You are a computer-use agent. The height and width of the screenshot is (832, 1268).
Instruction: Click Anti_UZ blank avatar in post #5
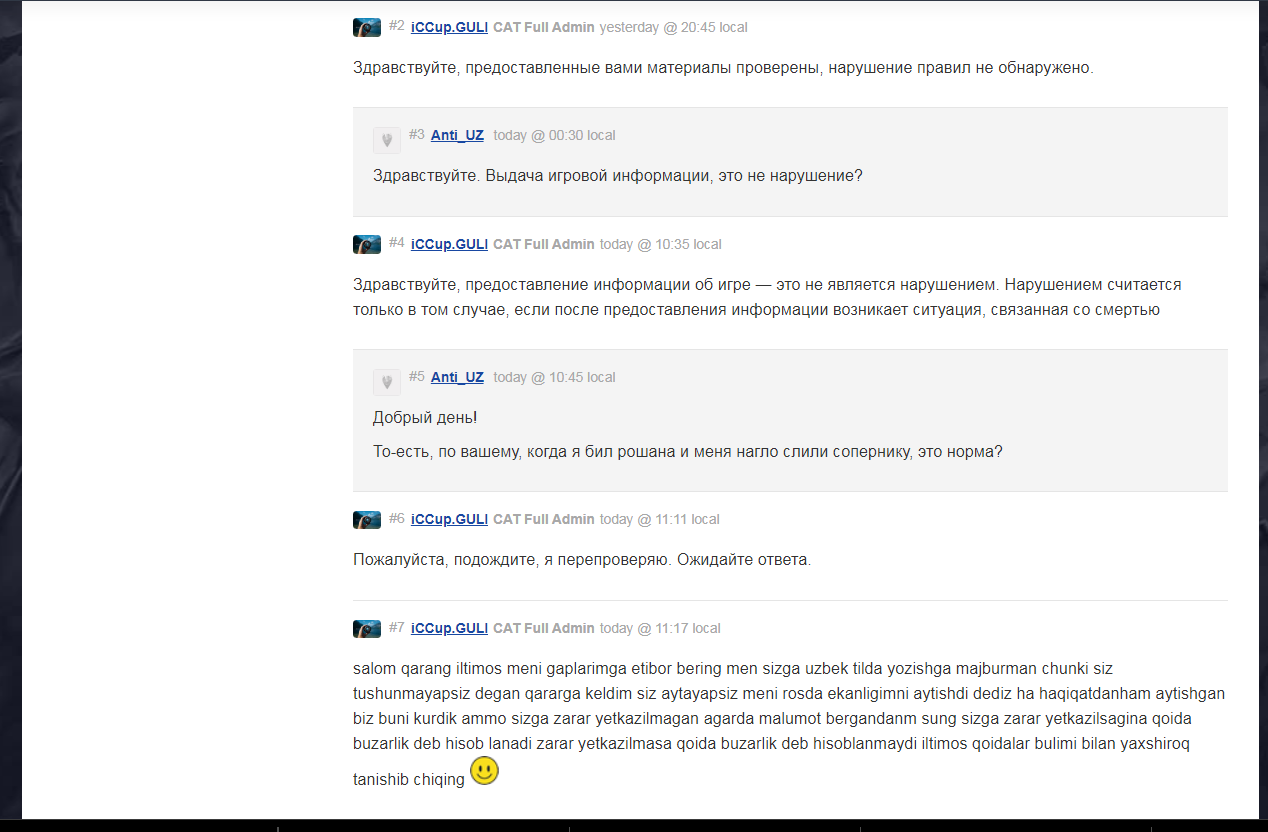[387, 382]
